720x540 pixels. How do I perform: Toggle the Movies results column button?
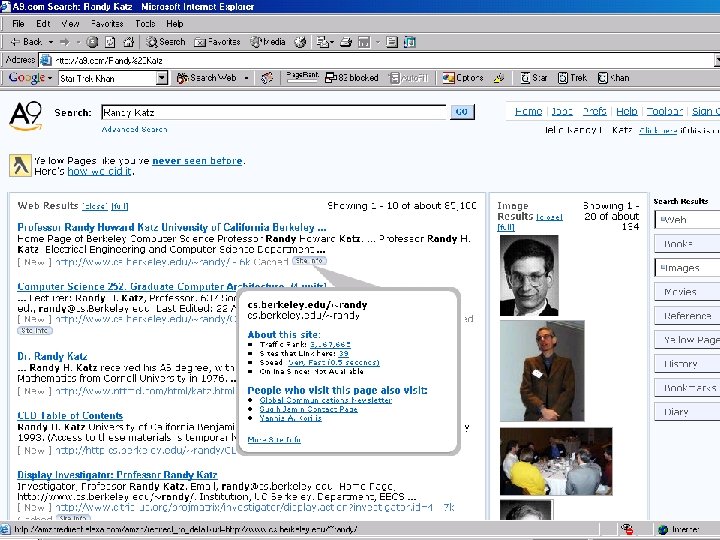(687, 292)
